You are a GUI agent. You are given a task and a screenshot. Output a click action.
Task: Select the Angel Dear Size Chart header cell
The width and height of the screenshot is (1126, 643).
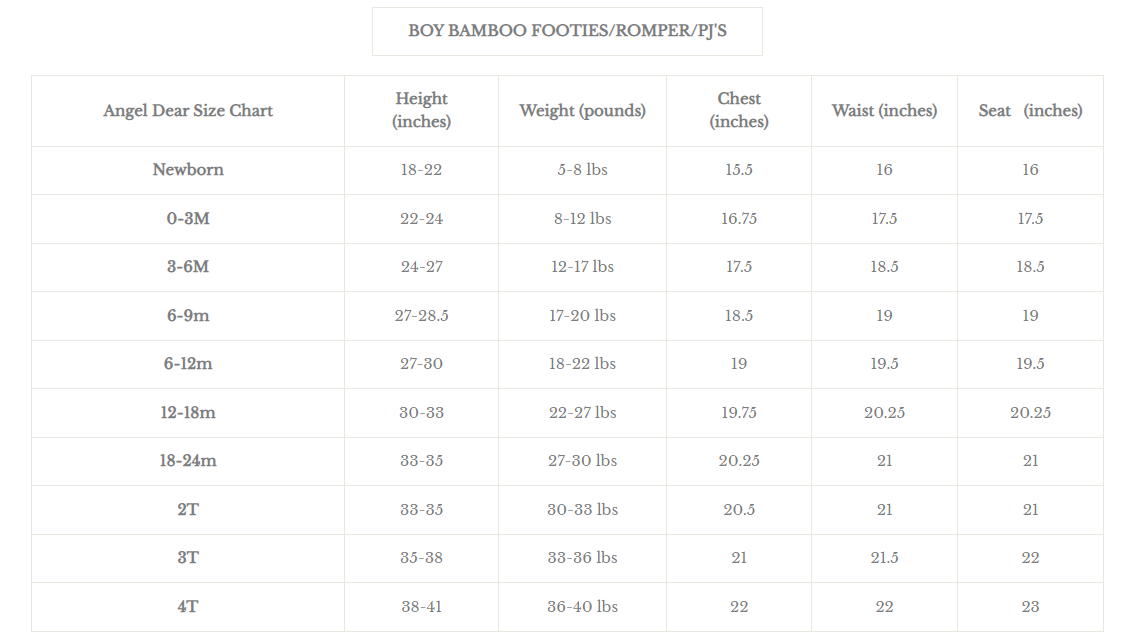(x=188, y=111)
